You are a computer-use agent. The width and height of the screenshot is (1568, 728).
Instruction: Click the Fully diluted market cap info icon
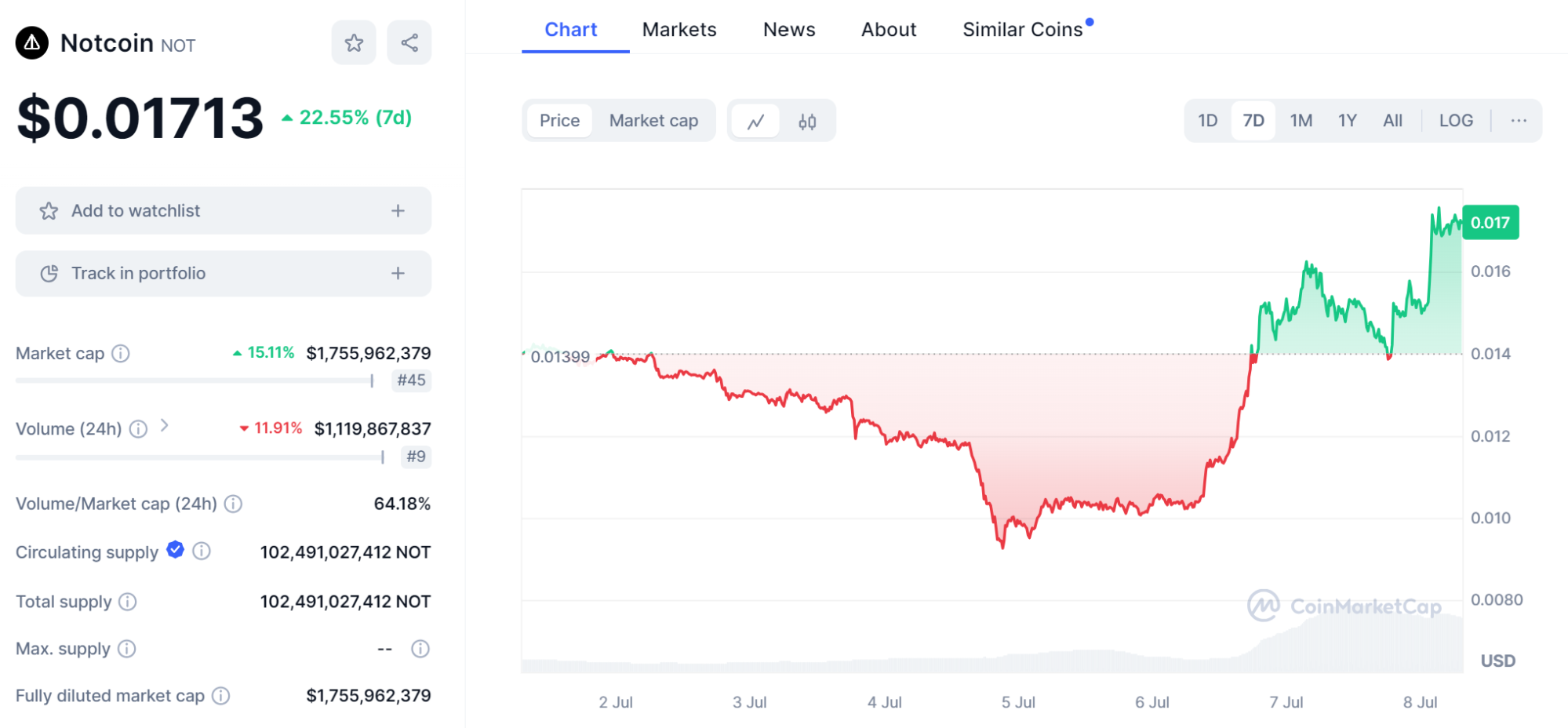221,696
